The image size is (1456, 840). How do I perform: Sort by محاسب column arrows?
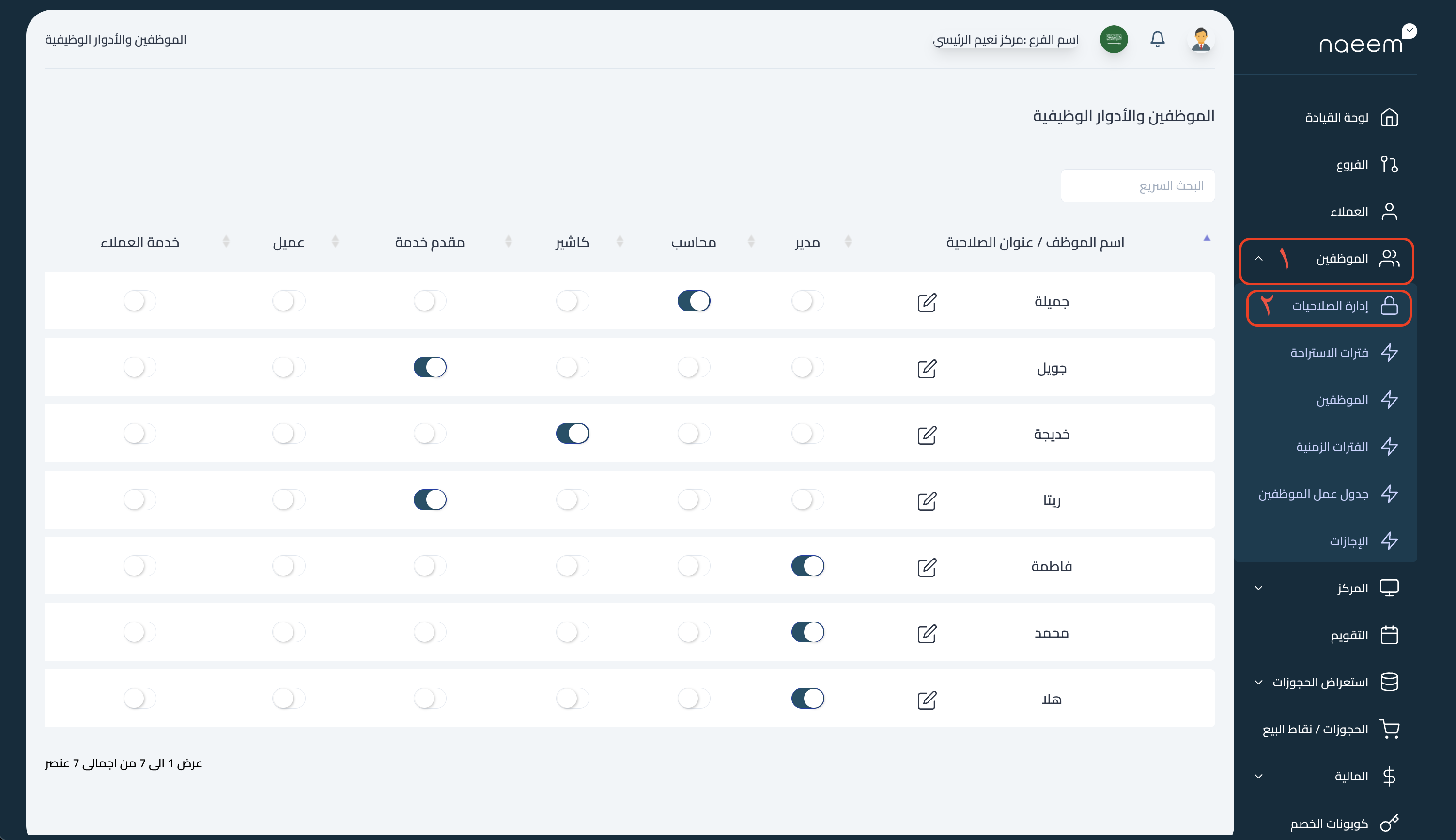pos(751,241)
